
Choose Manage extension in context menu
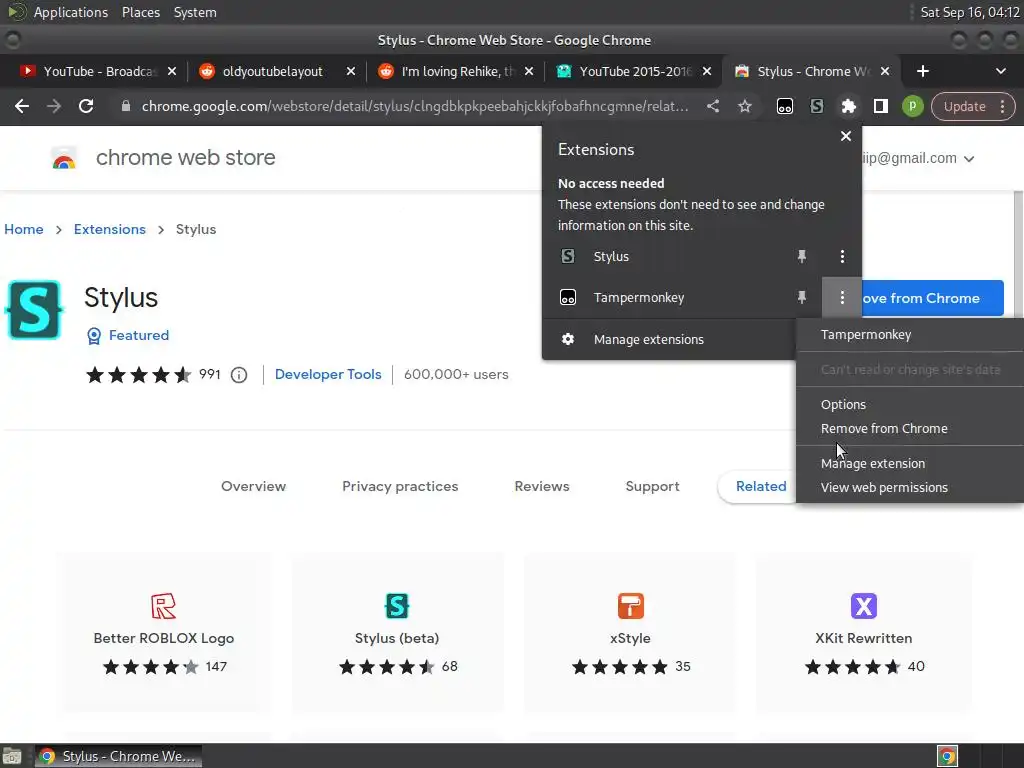tap(910, 463)
